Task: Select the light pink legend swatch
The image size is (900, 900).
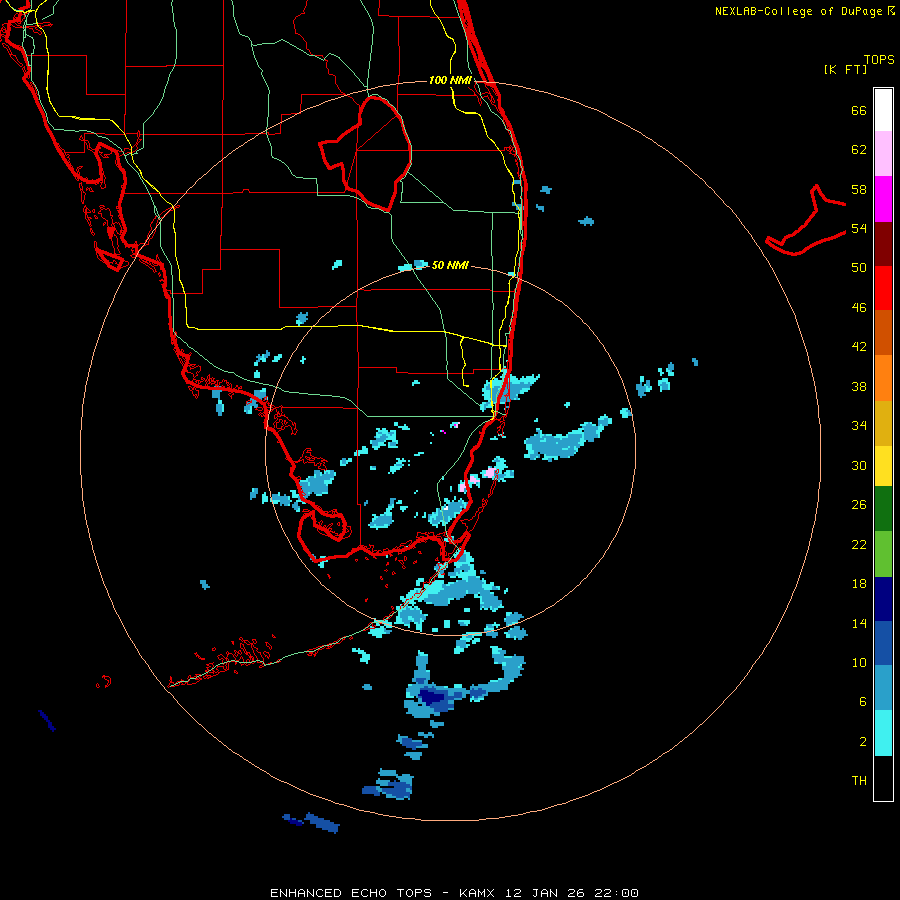Action: tap(883, 154)
